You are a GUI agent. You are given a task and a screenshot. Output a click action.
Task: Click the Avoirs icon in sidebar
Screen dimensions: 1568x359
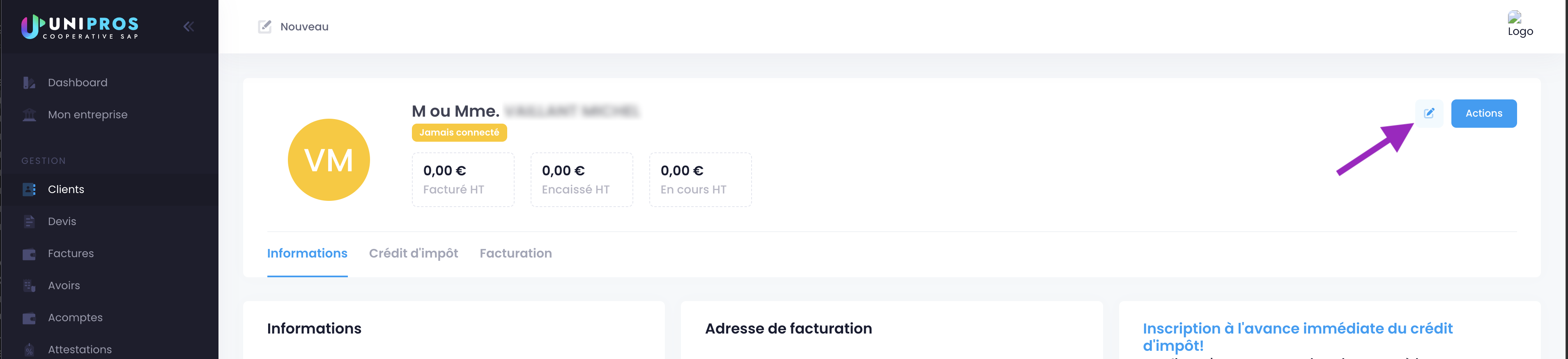pos(29,286)
